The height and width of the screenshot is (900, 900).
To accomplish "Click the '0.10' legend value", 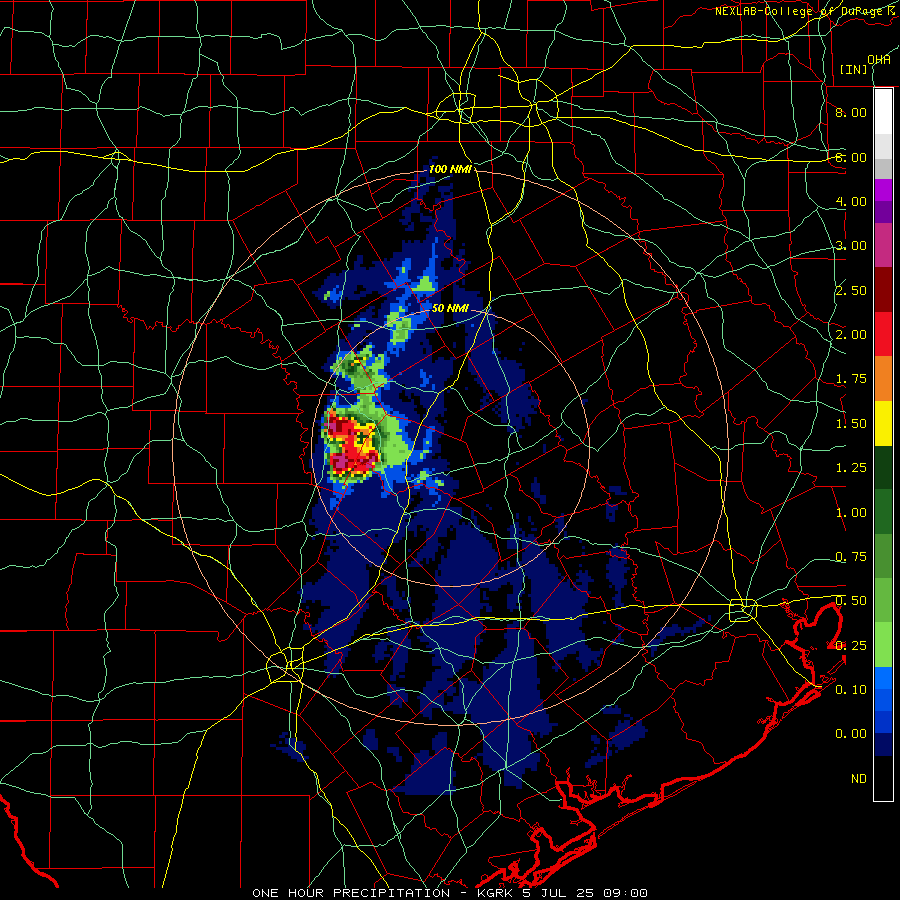I will pos(851,690).
